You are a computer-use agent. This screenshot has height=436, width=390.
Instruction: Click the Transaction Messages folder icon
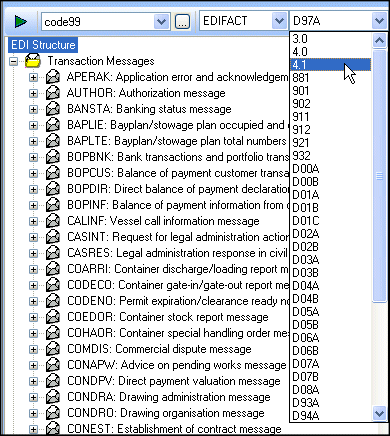pyautogui.click(x=33, y=61)
